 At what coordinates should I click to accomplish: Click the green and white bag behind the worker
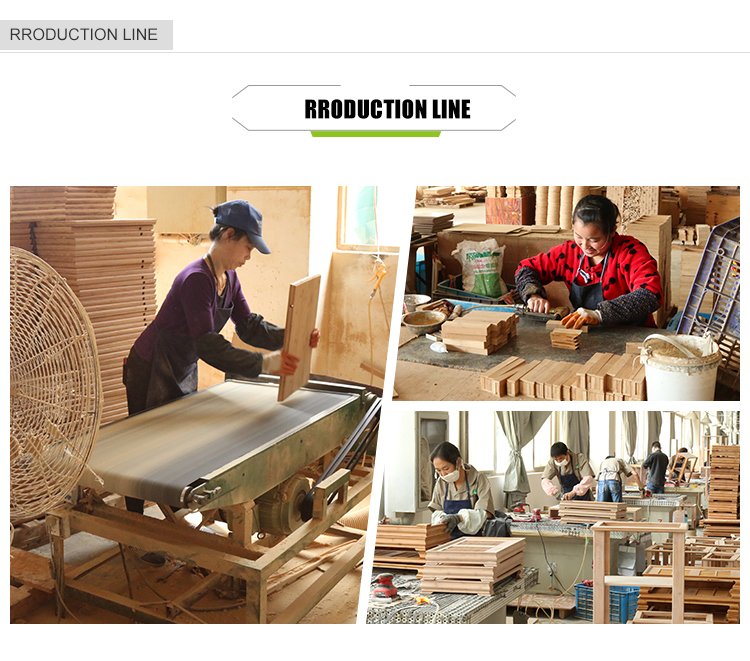(480, 267)
